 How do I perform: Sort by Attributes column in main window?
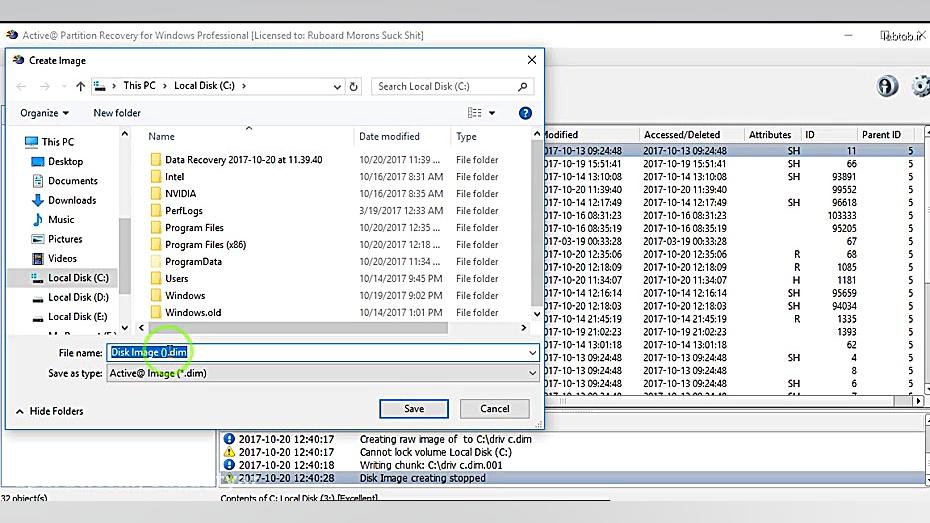coord(770,135)
